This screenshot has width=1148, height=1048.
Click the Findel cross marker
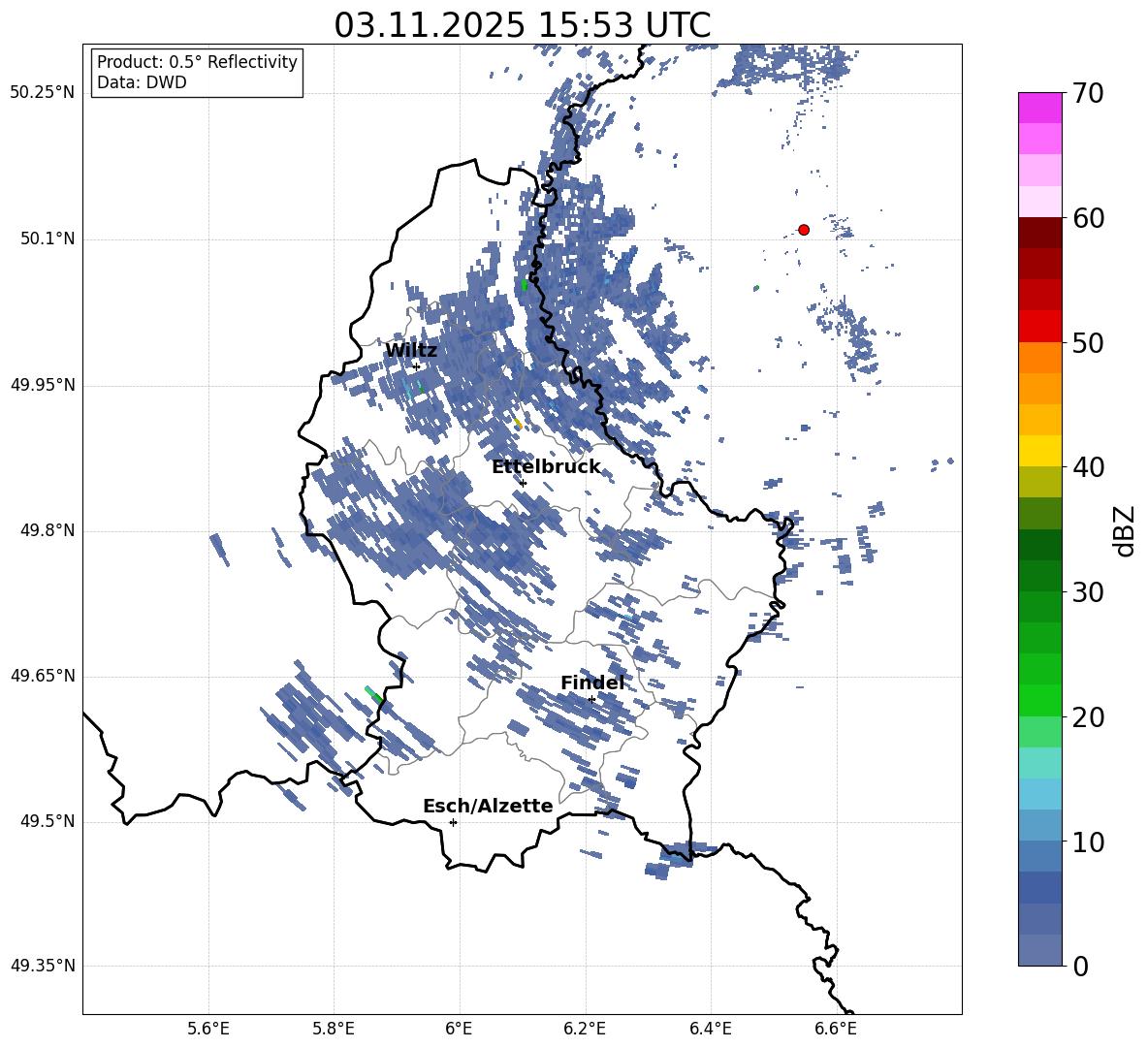[x=590, y=699]
